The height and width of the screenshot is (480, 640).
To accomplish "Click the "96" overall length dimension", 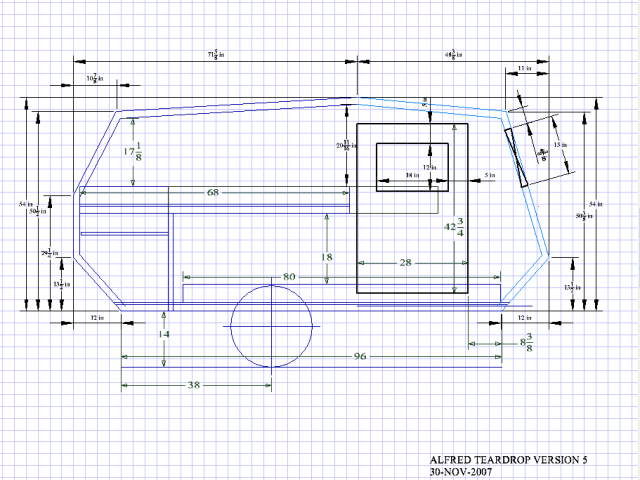I will click(x=360, y=356).
